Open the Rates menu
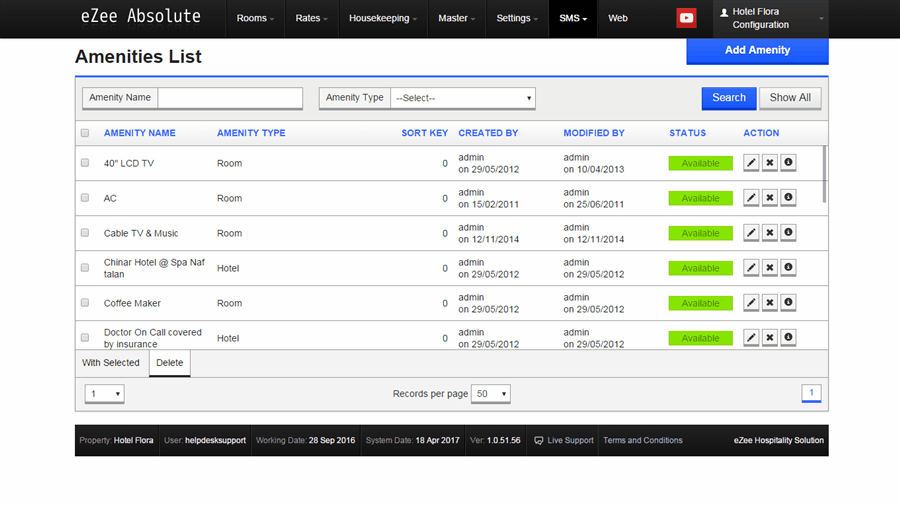Viewport: 900px width, 505px height. coord(311,18)
